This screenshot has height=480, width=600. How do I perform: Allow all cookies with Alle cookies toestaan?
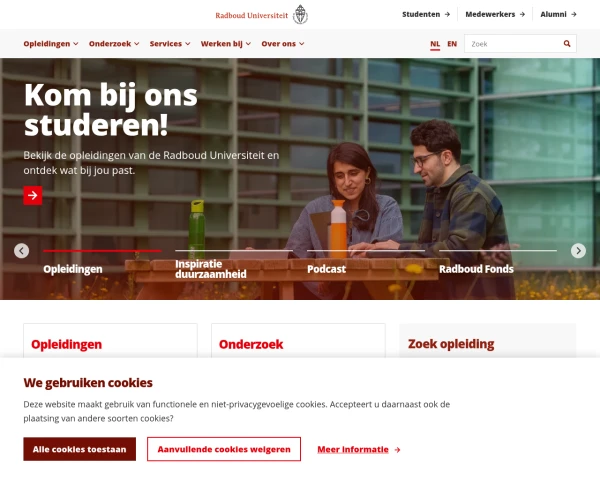click(80, 449)
